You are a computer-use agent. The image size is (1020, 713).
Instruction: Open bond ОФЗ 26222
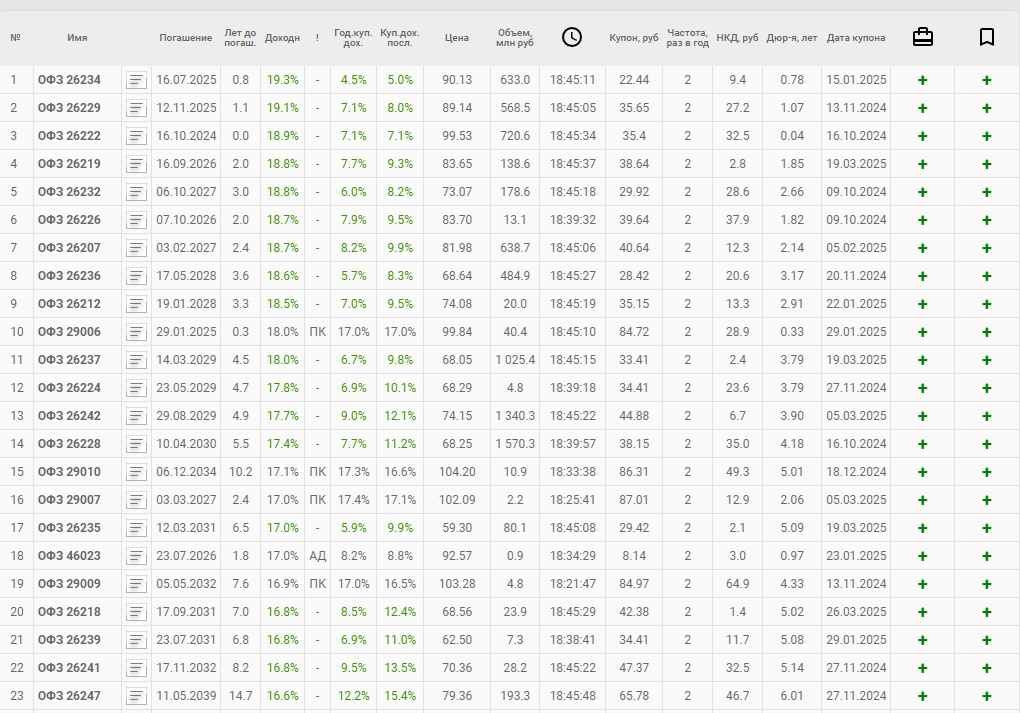[69, 136]
